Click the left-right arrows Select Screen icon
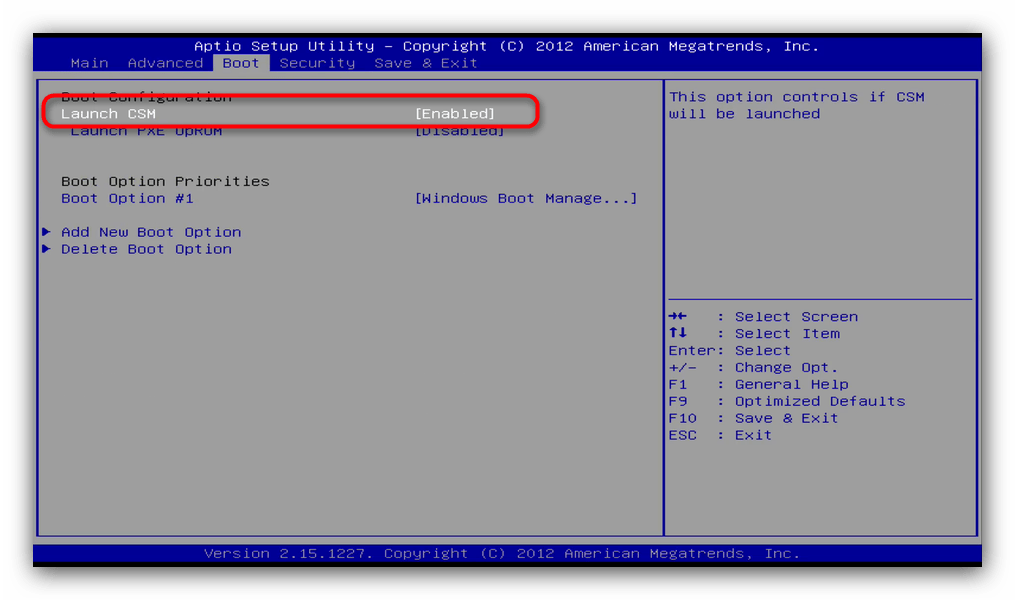This screenshot has width=1015, height=600. click(678, 316)
